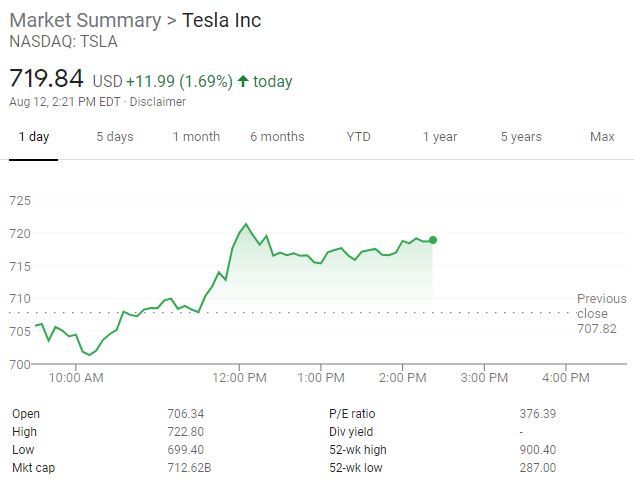Image resolution: width=634 pixels, height=479 pixels.
Task: View the 1 year chart
Action: tap(440, 137)
